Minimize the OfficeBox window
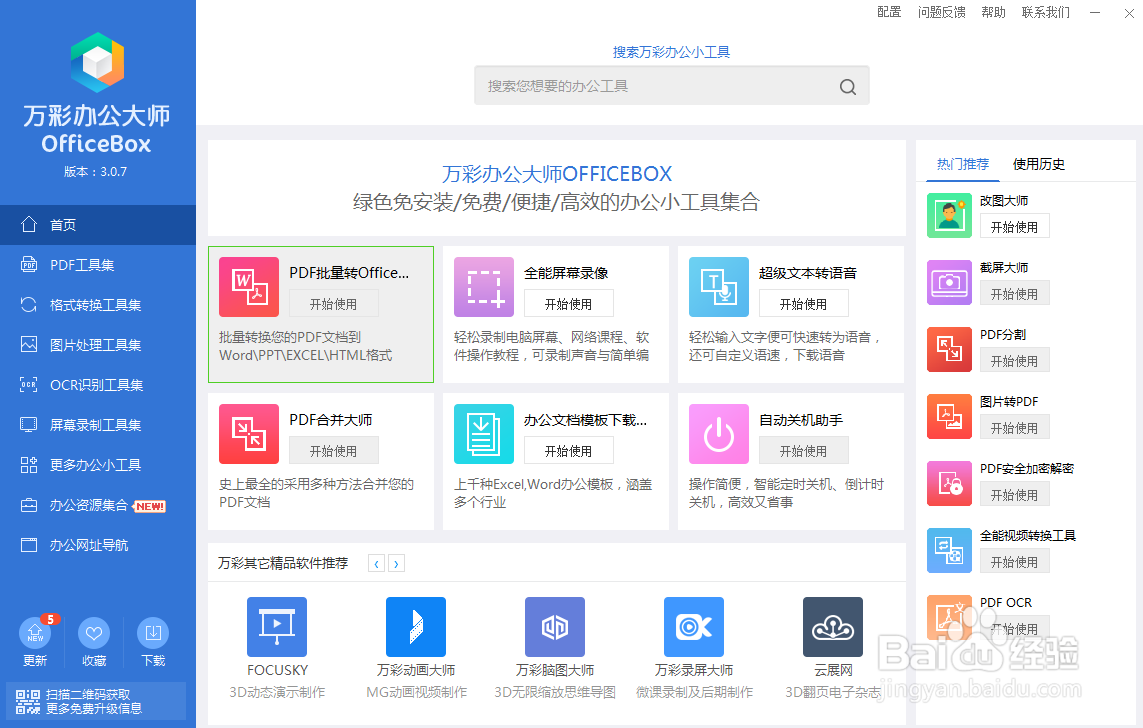This screenshot has height=728, width=1143. tap(1095, 12)
